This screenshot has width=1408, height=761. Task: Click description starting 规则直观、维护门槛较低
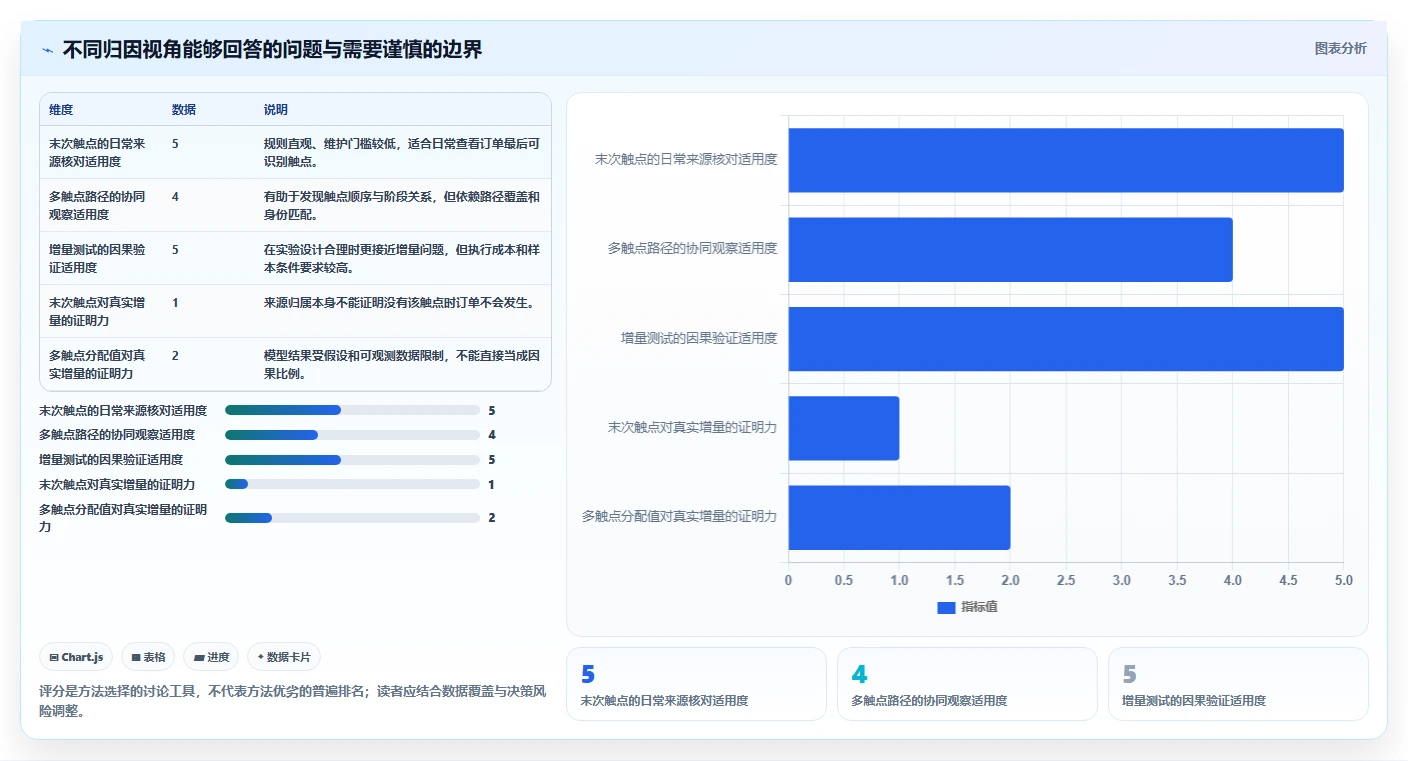402,152
